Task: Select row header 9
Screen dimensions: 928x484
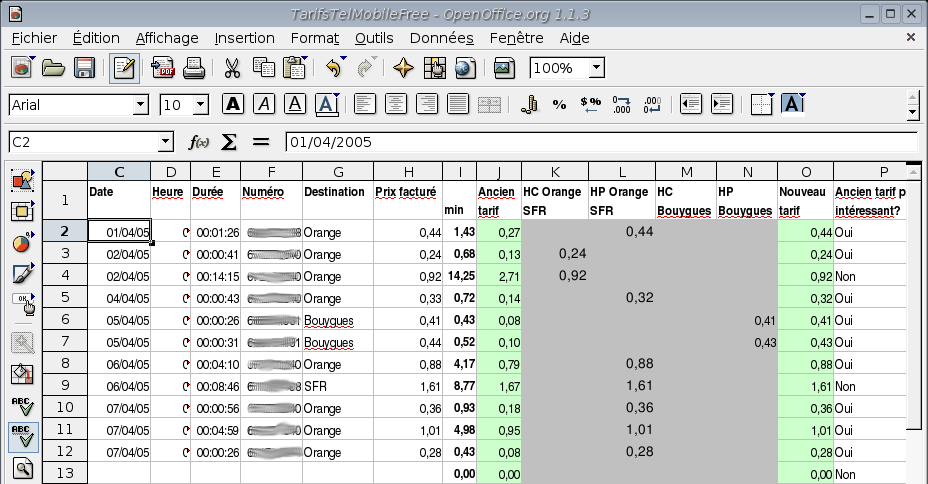Action: pos(65,386)
